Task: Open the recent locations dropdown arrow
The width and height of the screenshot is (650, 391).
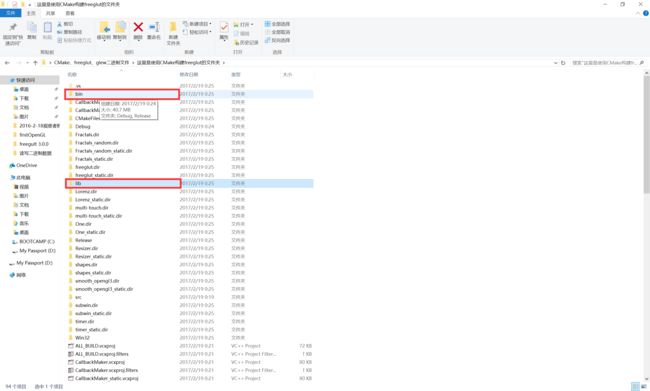Action: click(27, 63)
